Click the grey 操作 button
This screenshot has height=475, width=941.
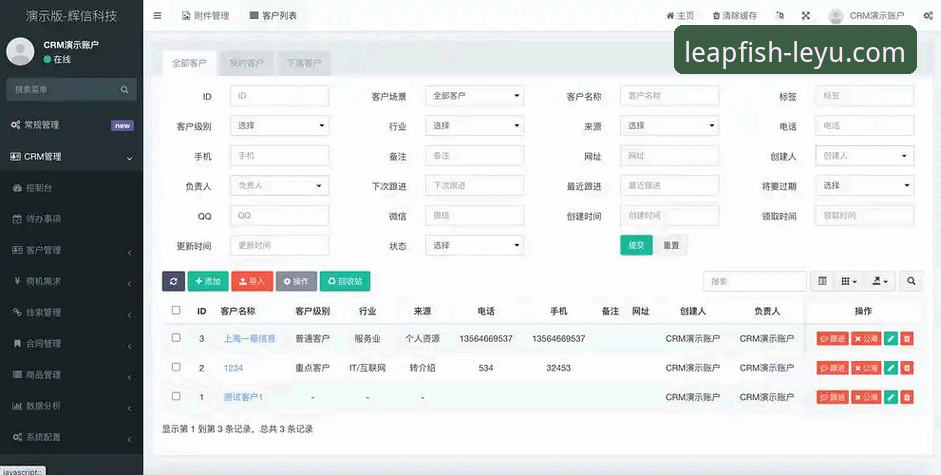(296, 281)
